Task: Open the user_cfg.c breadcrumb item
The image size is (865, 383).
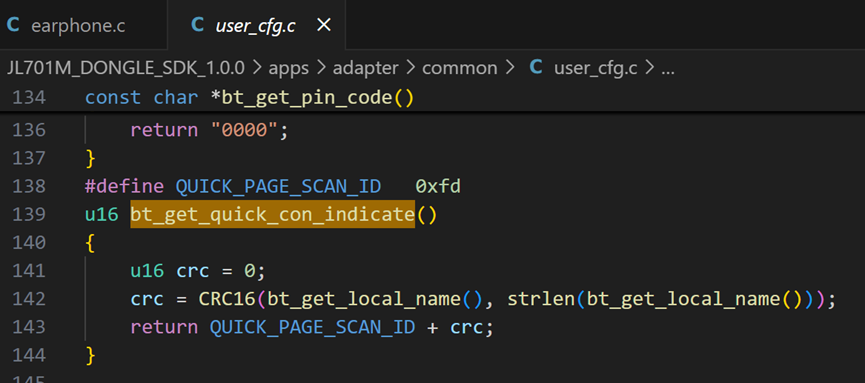Action: 596,68
